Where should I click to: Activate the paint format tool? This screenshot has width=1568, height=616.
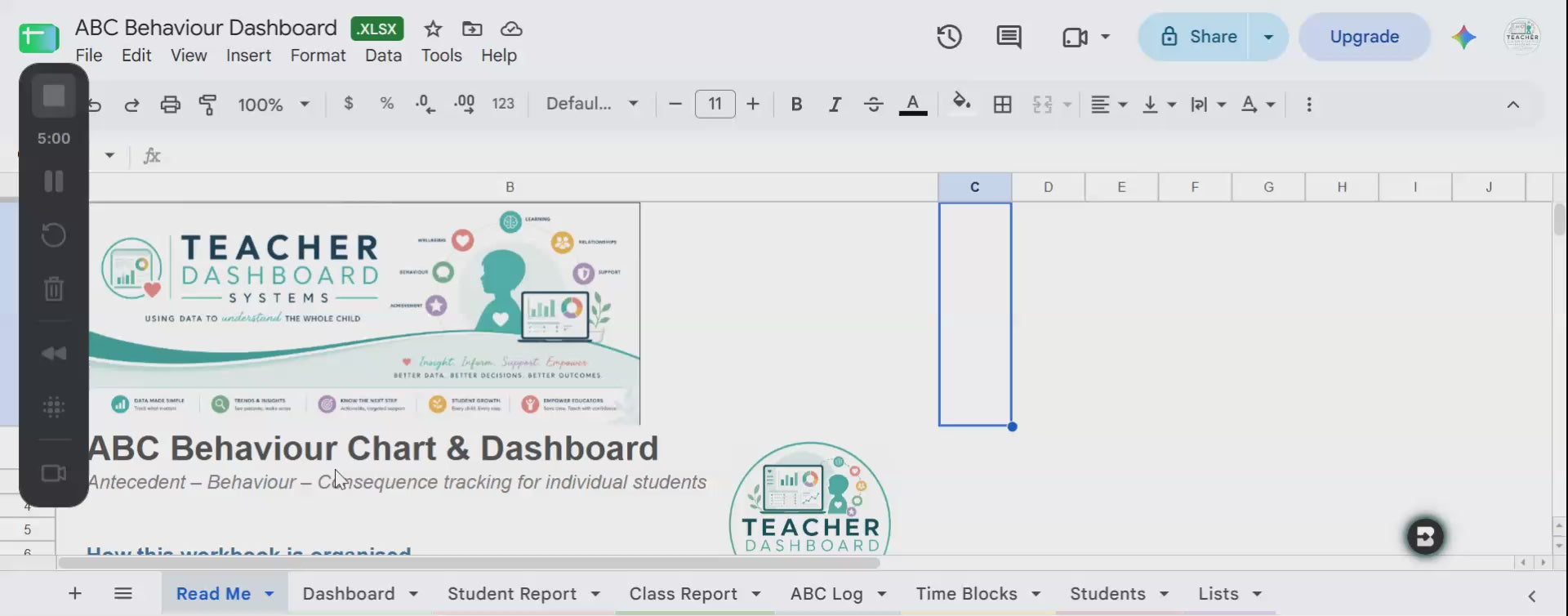point(207,105)
